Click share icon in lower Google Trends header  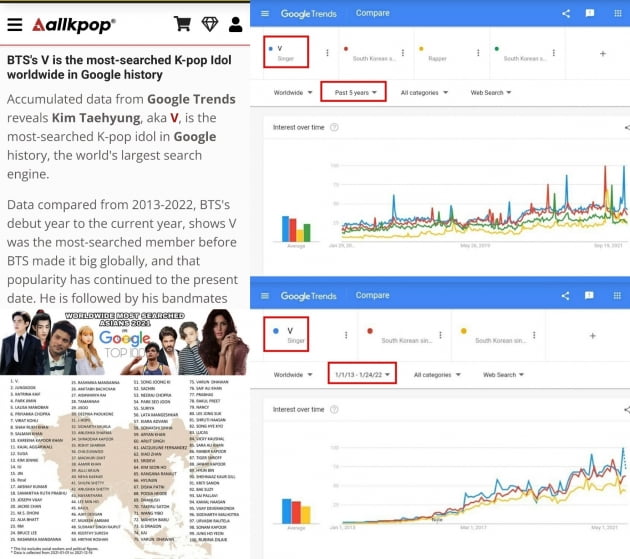[x=565, y=296]
